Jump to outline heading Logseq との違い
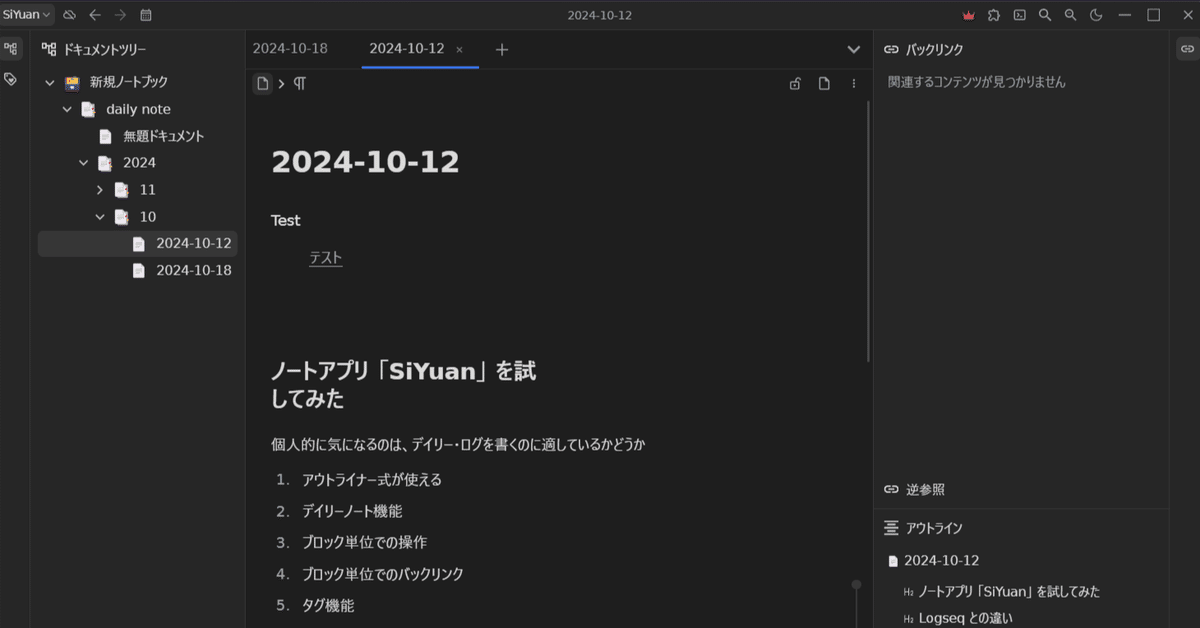The width and height of the screenshot is (1200, 628). point(965,619)
